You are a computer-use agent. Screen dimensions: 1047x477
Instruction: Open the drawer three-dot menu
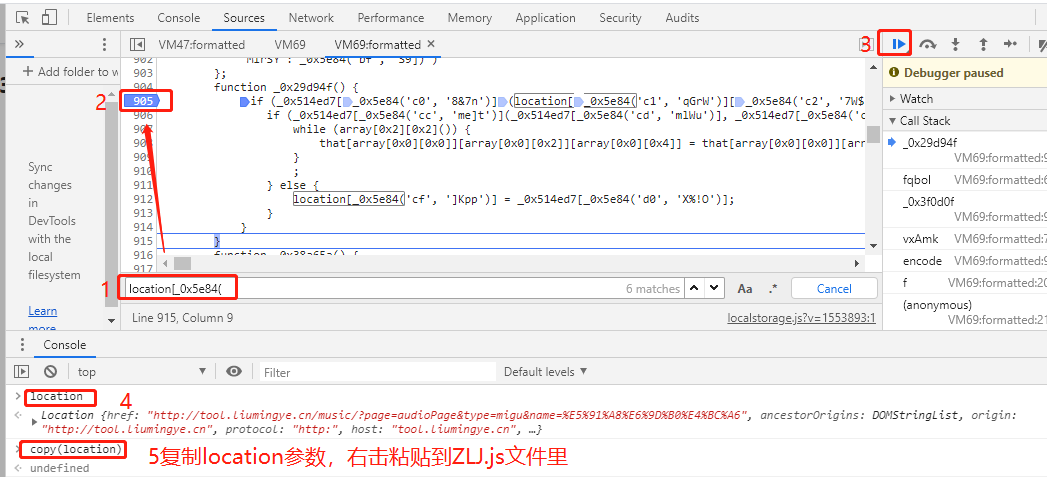pyautogui.click(x=22, y=345)
